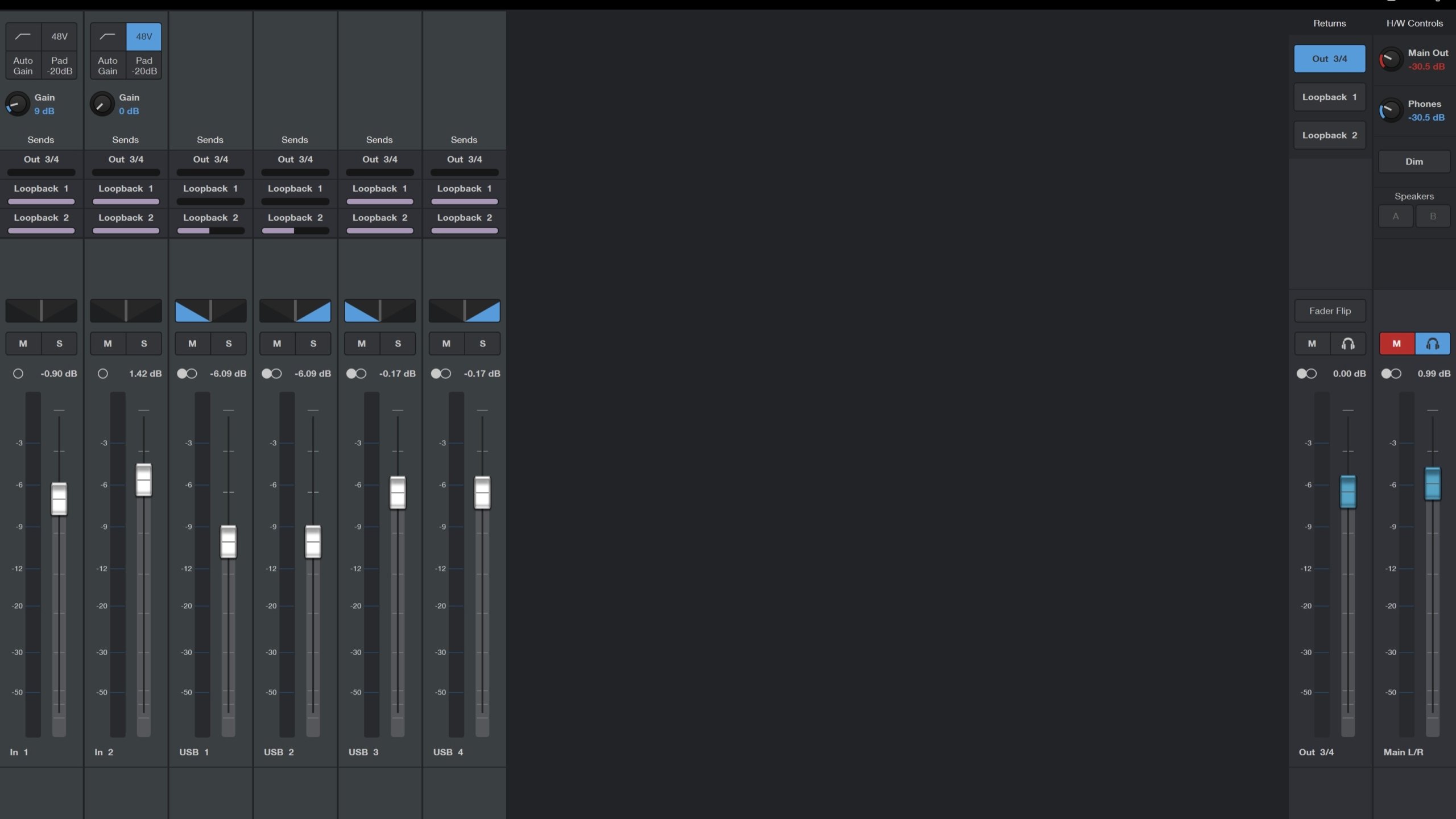Image resolution: width=1456 pixels, height=819 pixels.
Task: Select the Loopback 2 return mix
Action: [1330, 135]
